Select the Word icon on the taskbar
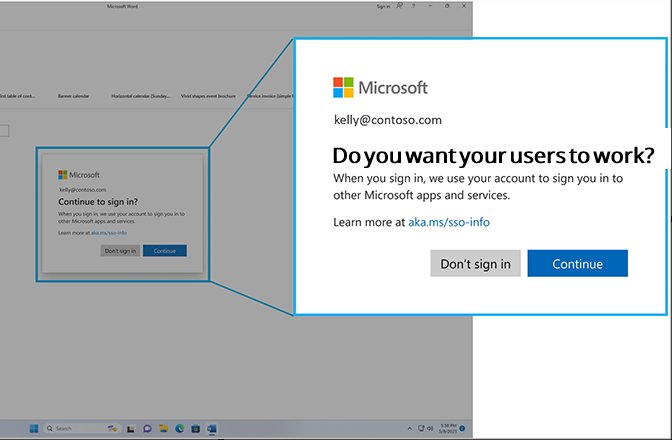This screenshot has height=440, width=672. tap(212, 428)
